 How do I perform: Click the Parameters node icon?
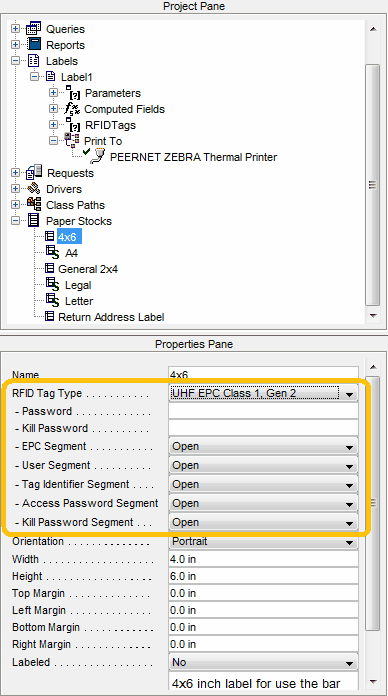click(x=72, y=93)
